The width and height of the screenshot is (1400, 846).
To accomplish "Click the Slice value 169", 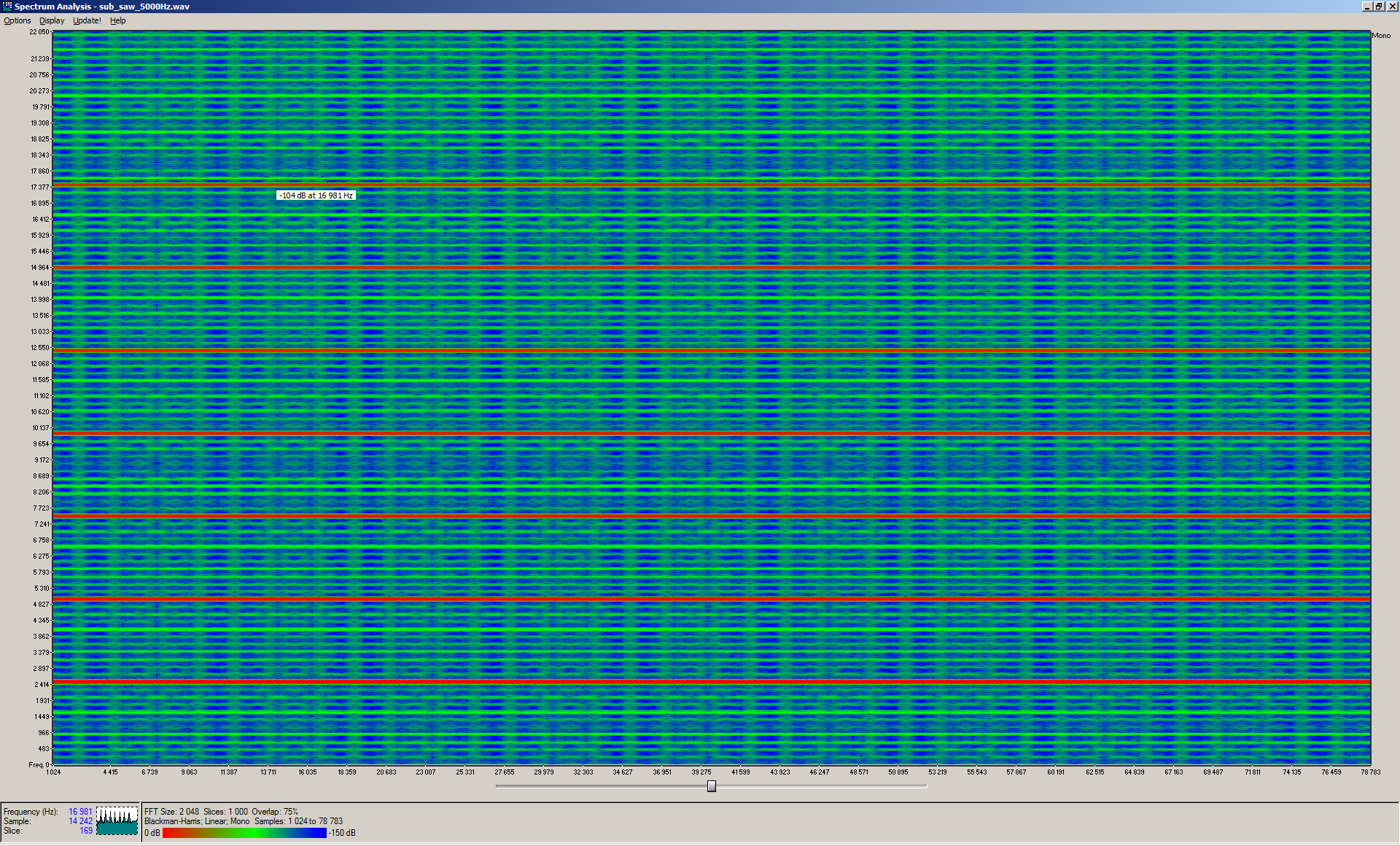I will [86, 831].
